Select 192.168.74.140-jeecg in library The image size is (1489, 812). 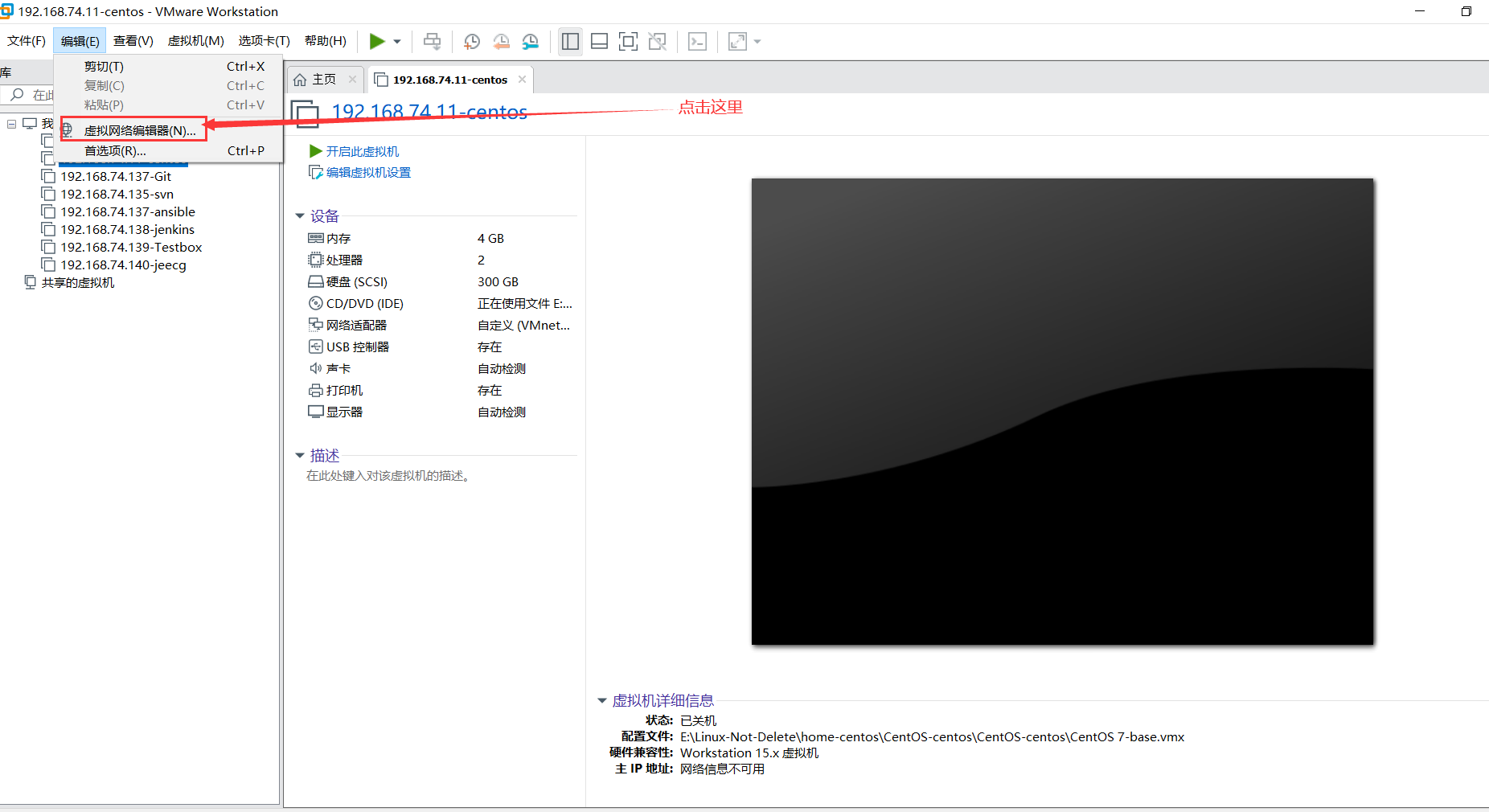[123, 265]
